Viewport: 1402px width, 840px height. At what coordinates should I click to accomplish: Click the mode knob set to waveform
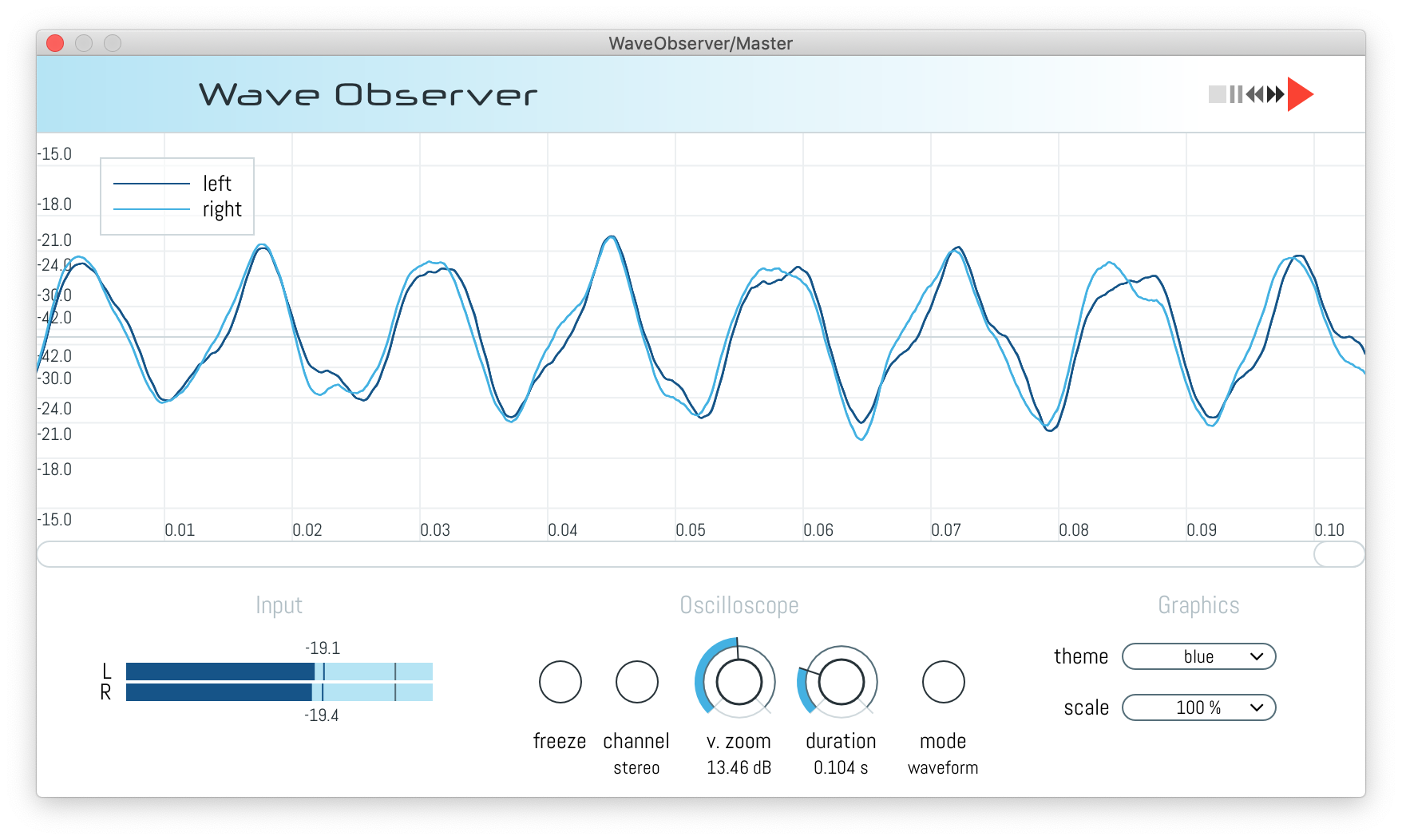(943, 682)
